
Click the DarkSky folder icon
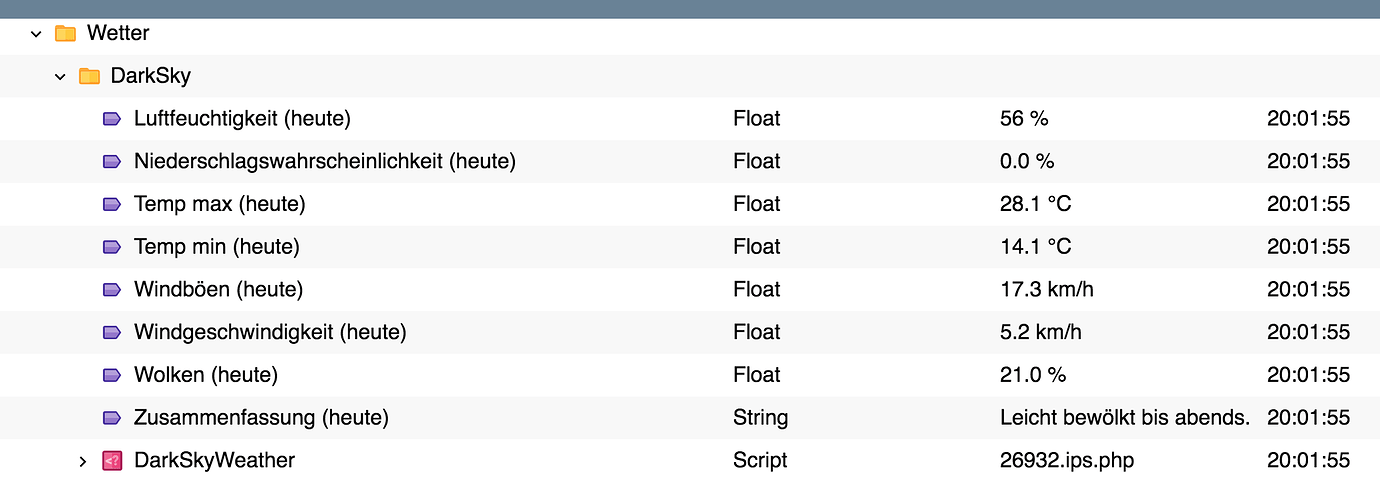(90, 76)
